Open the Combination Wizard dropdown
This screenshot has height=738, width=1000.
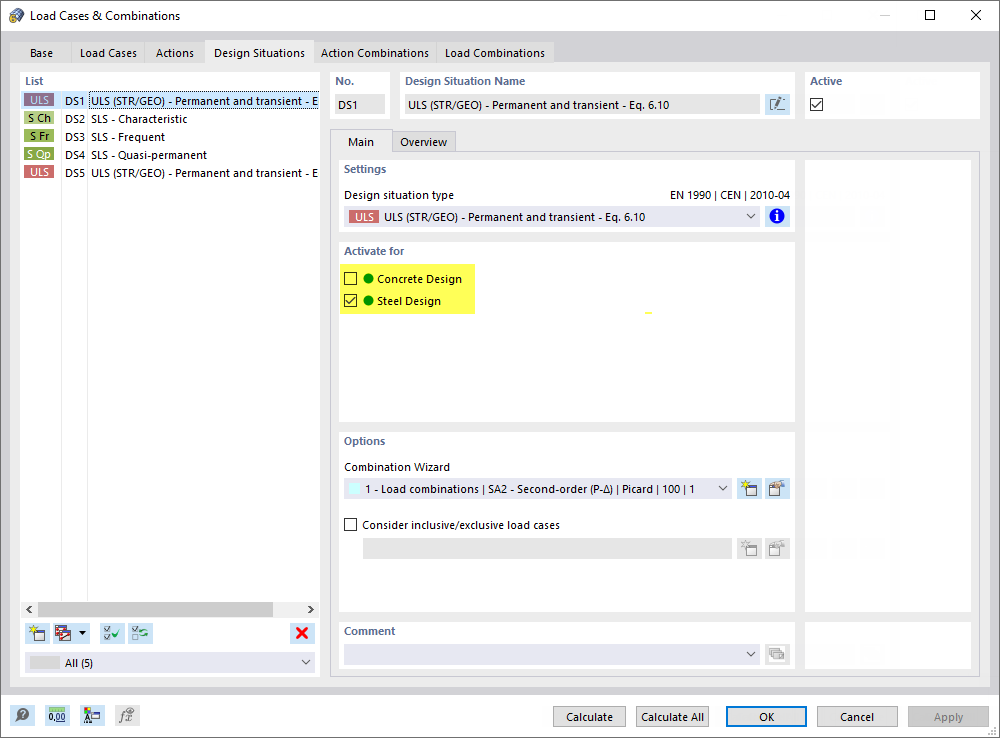coord(723,489)
